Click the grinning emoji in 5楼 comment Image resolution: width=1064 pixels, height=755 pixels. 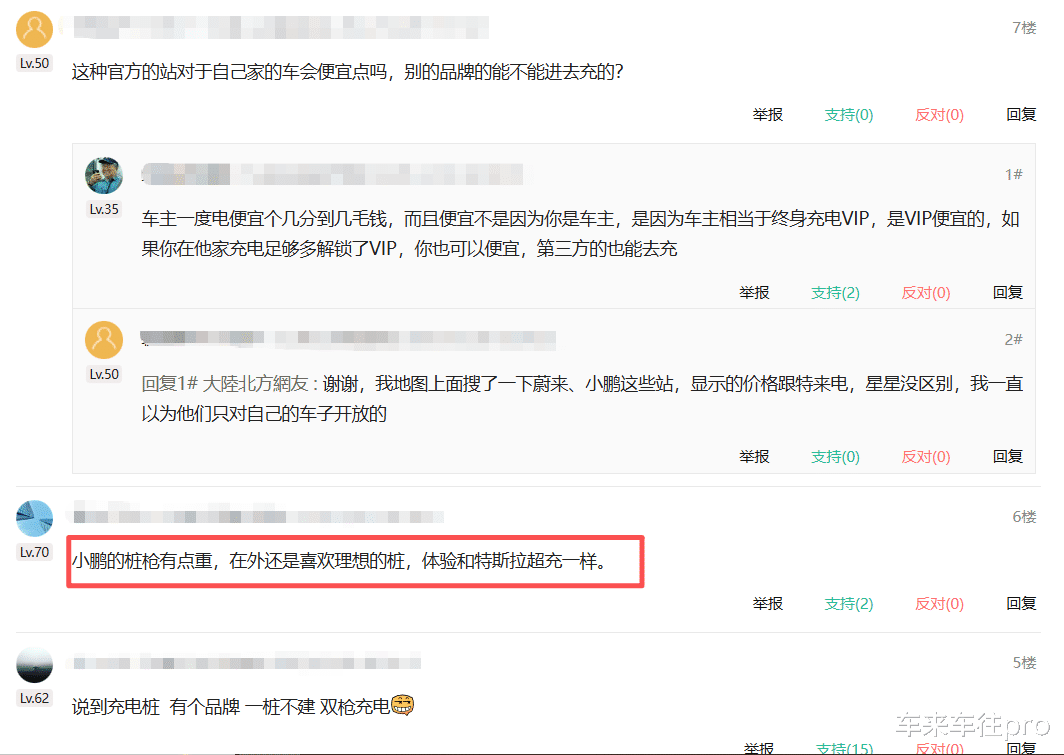pos(402,705)
